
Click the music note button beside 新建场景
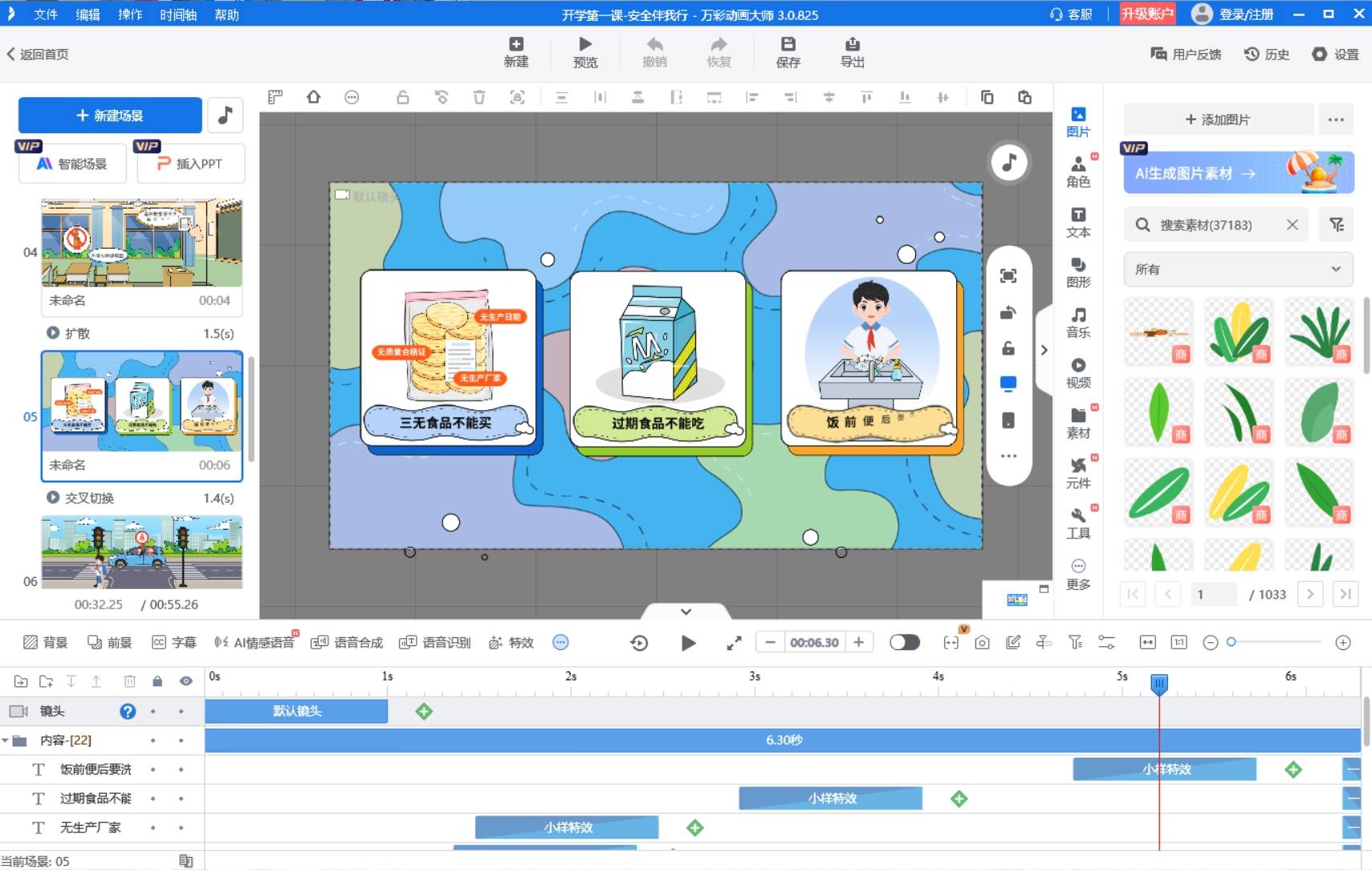click(226, 116)
